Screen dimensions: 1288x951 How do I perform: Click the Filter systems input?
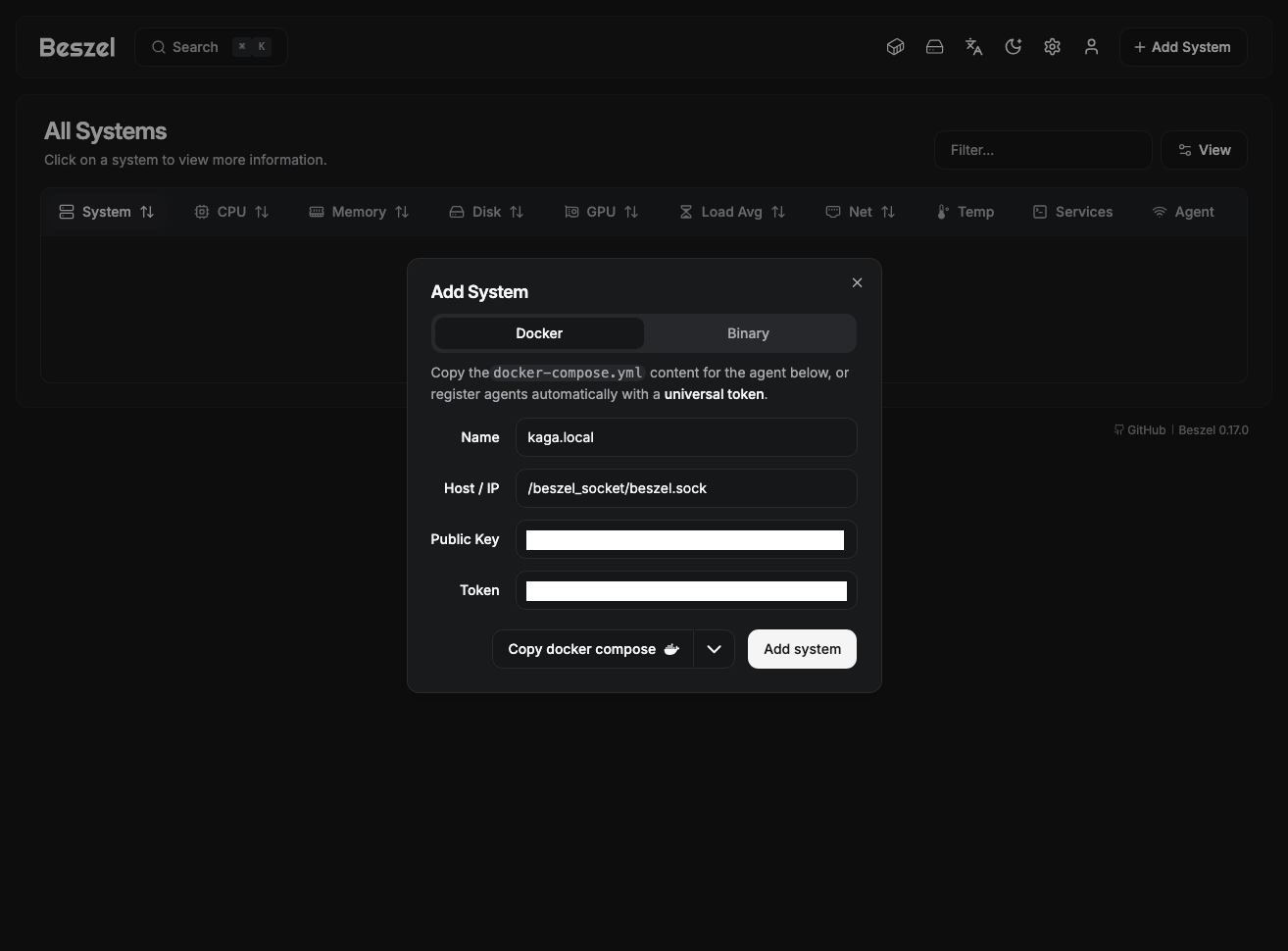tap(1042, 150)
